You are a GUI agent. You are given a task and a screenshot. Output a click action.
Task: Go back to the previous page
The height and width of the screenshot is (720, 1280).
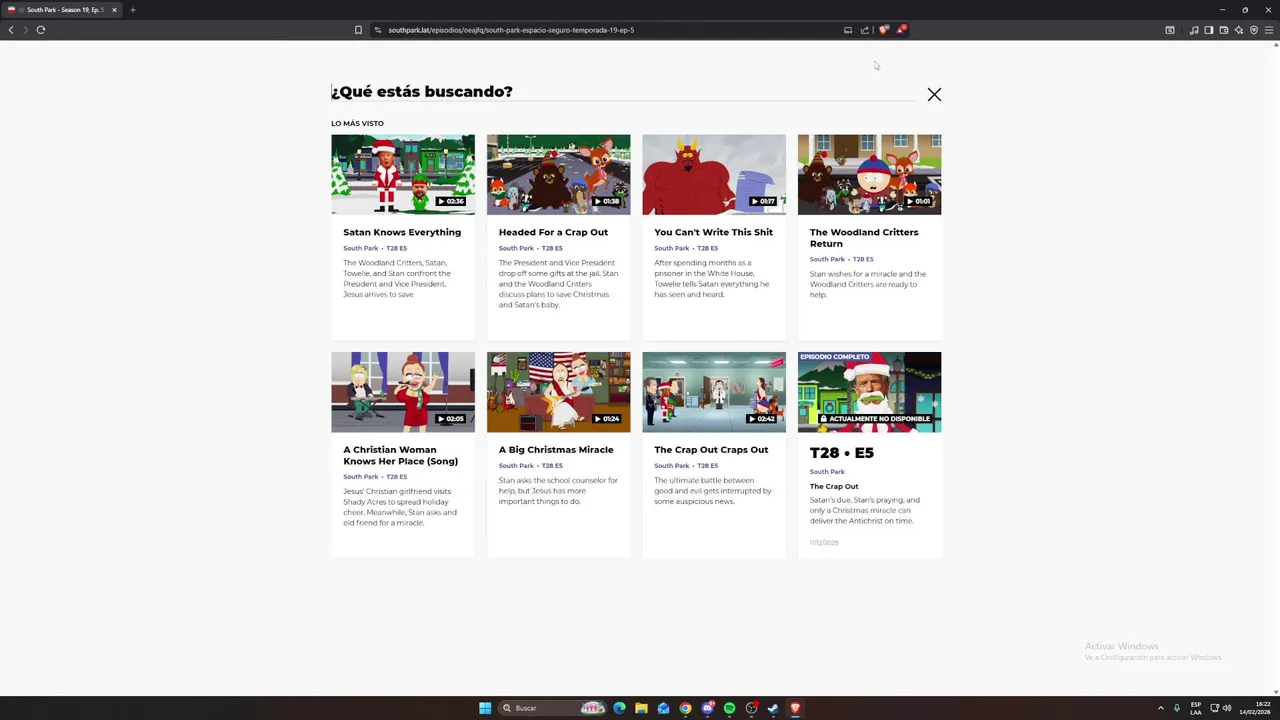click(x=11, y=30)
